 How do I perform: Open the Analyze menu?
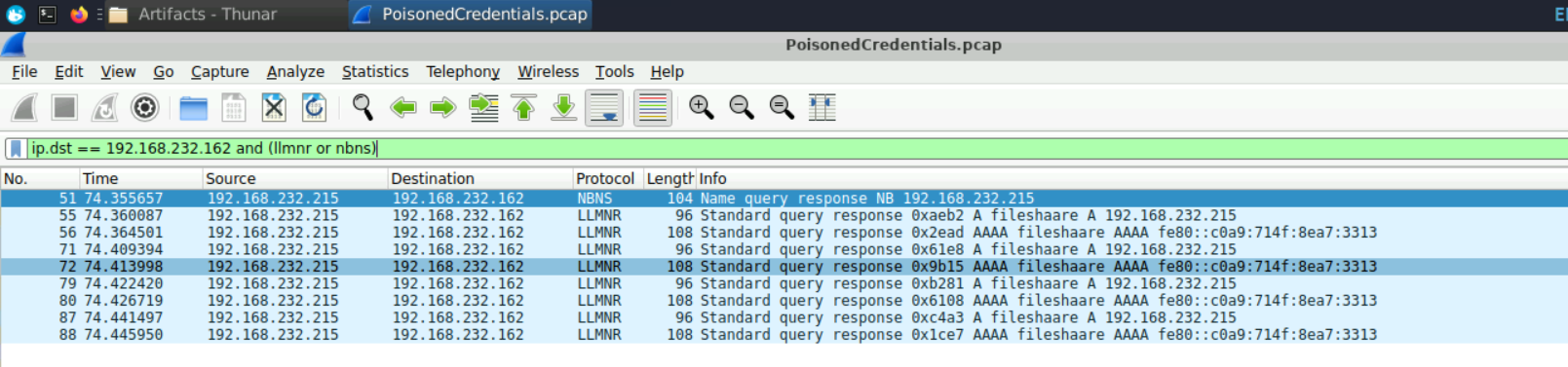tap(295, 71)
